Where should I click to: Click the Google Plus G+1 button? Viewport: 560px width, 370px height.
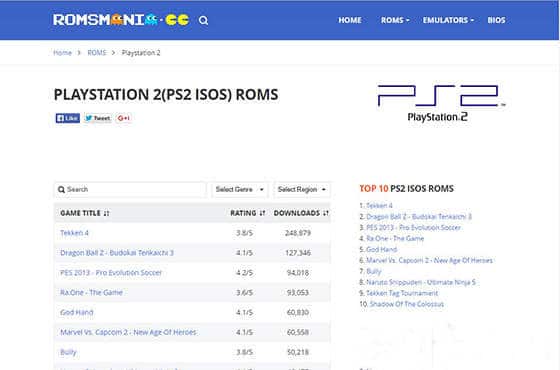[x=124, y=118]
